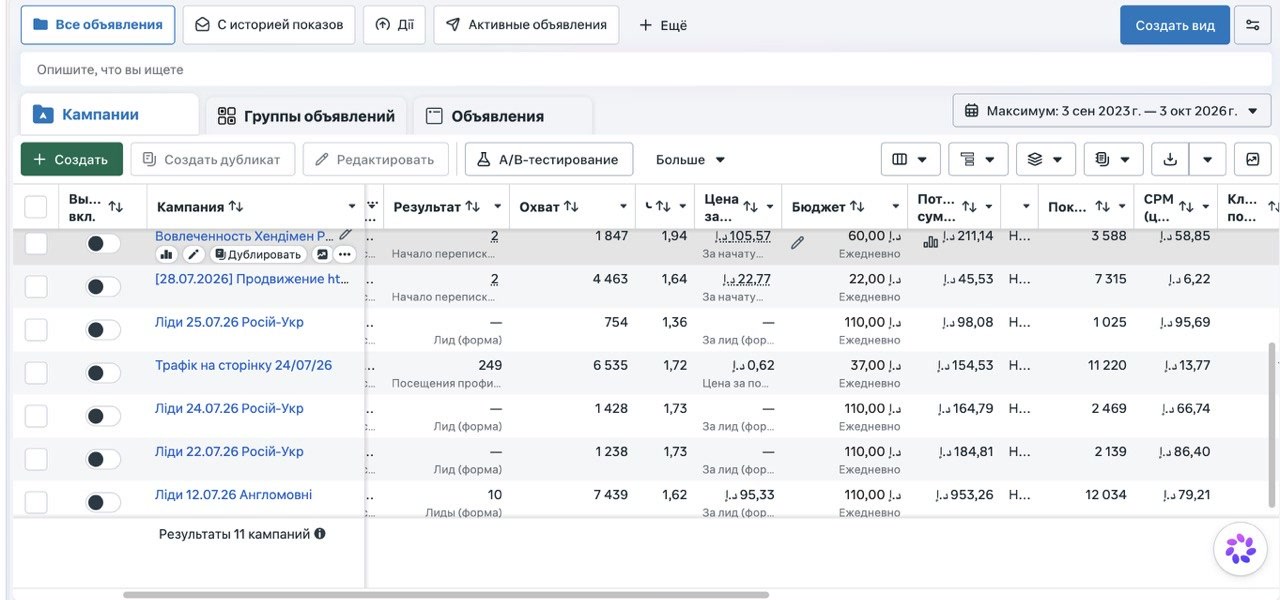
Task: Toggle switch for Ліди 12.07.26 Англомовні
Action: coord(103,502)
